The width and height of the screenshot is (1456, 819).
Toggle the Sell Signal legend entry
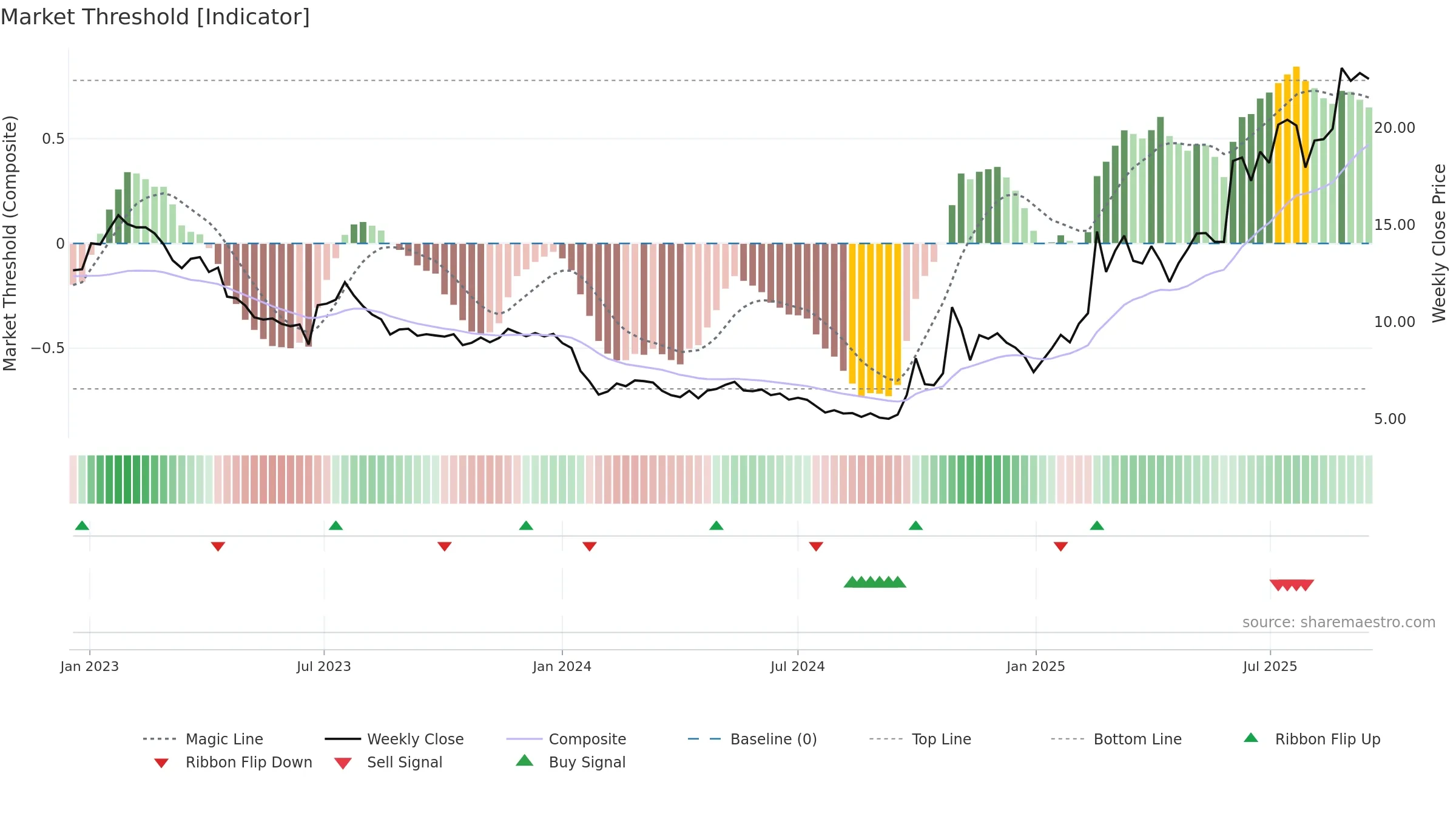click(x=388, y=762)
